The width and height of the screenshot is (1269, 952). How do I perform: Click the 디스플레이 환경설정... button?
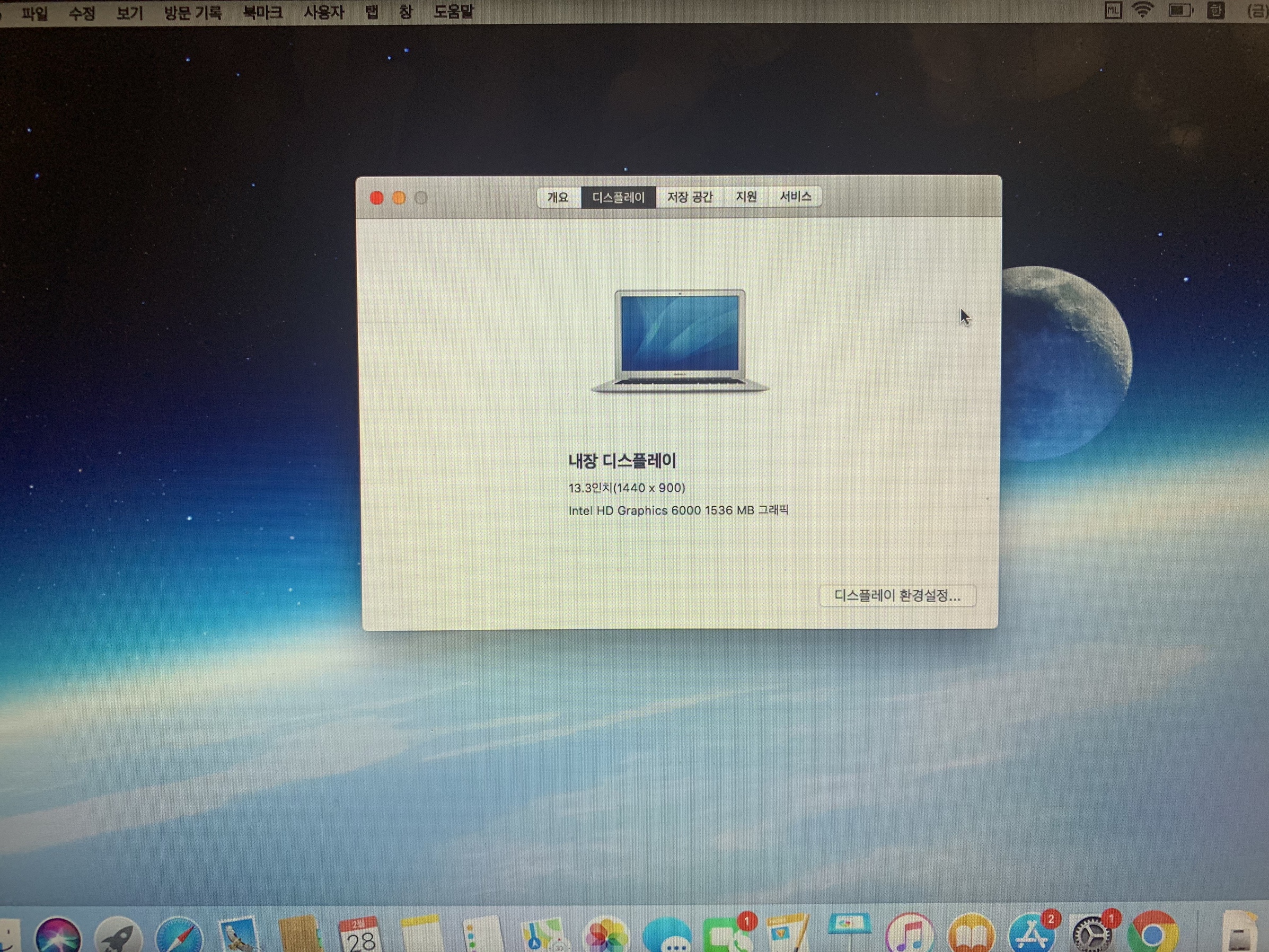897,596
